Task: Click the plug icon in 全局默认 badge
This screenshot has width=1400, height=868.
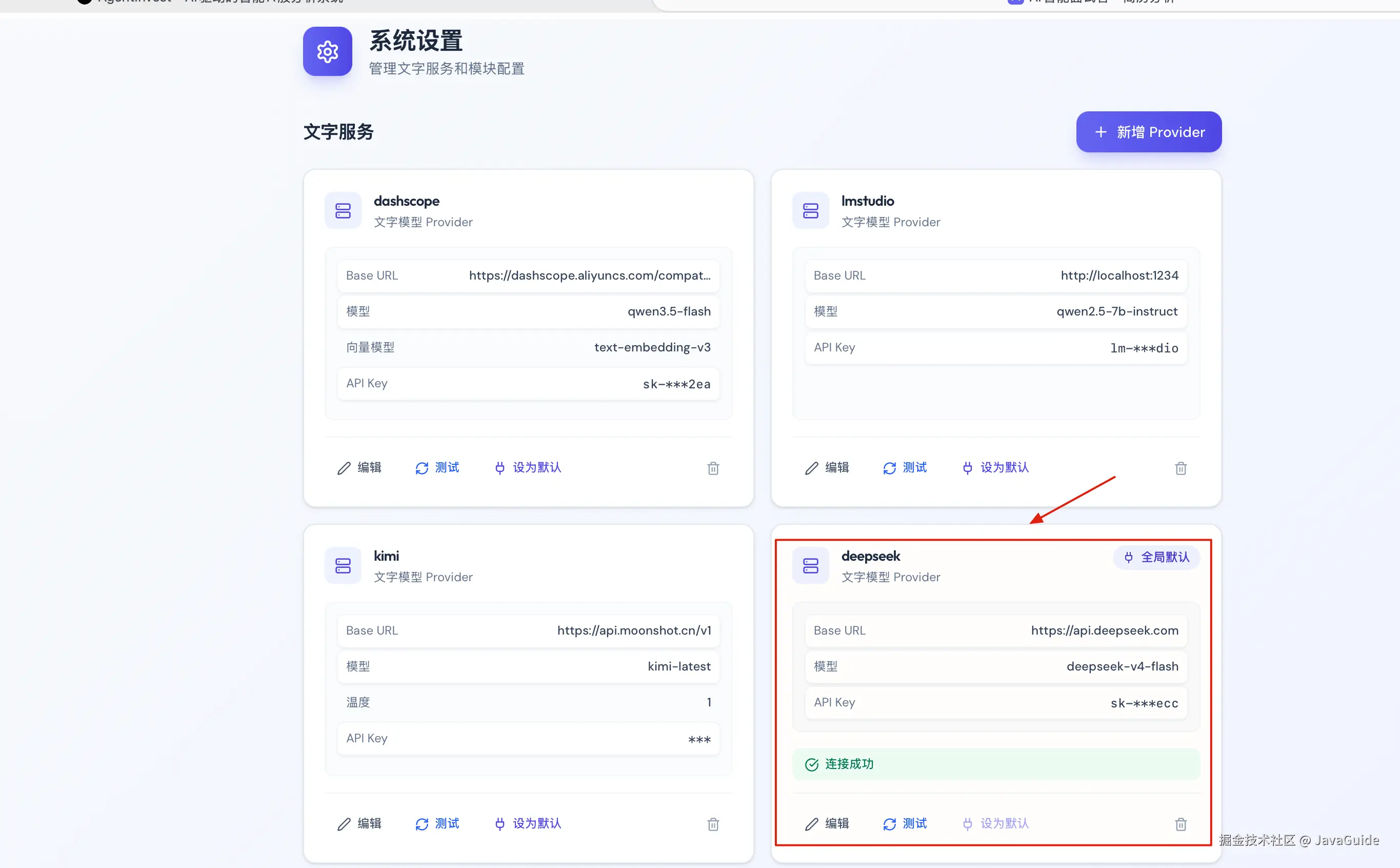Action: click(1128, 557)
